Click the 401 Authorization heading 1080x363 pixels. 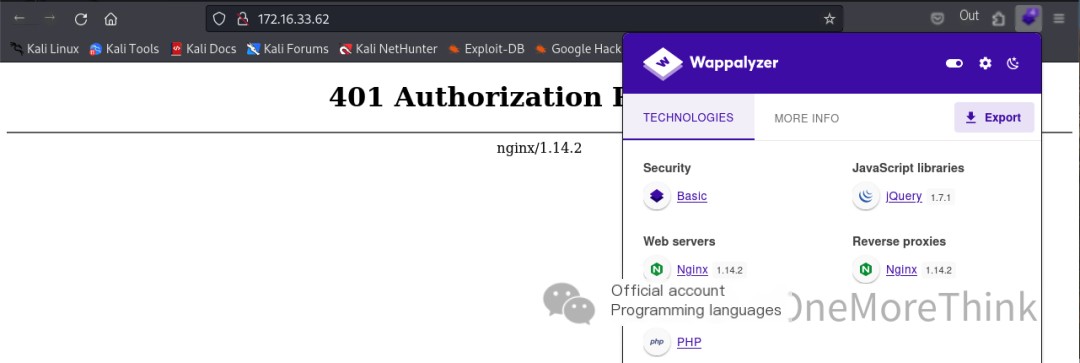475,97
